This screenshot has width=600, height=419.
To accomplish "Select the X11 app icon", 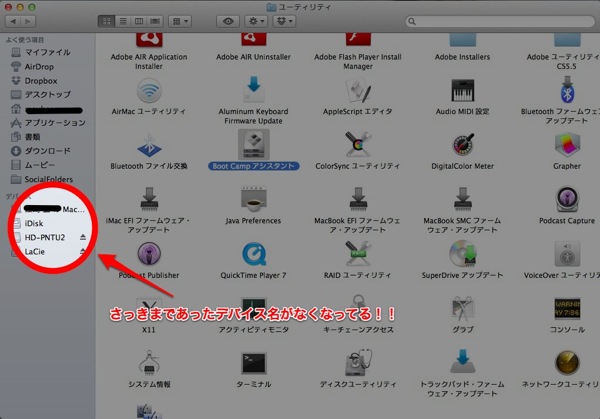I will click(x=149, y=309).
